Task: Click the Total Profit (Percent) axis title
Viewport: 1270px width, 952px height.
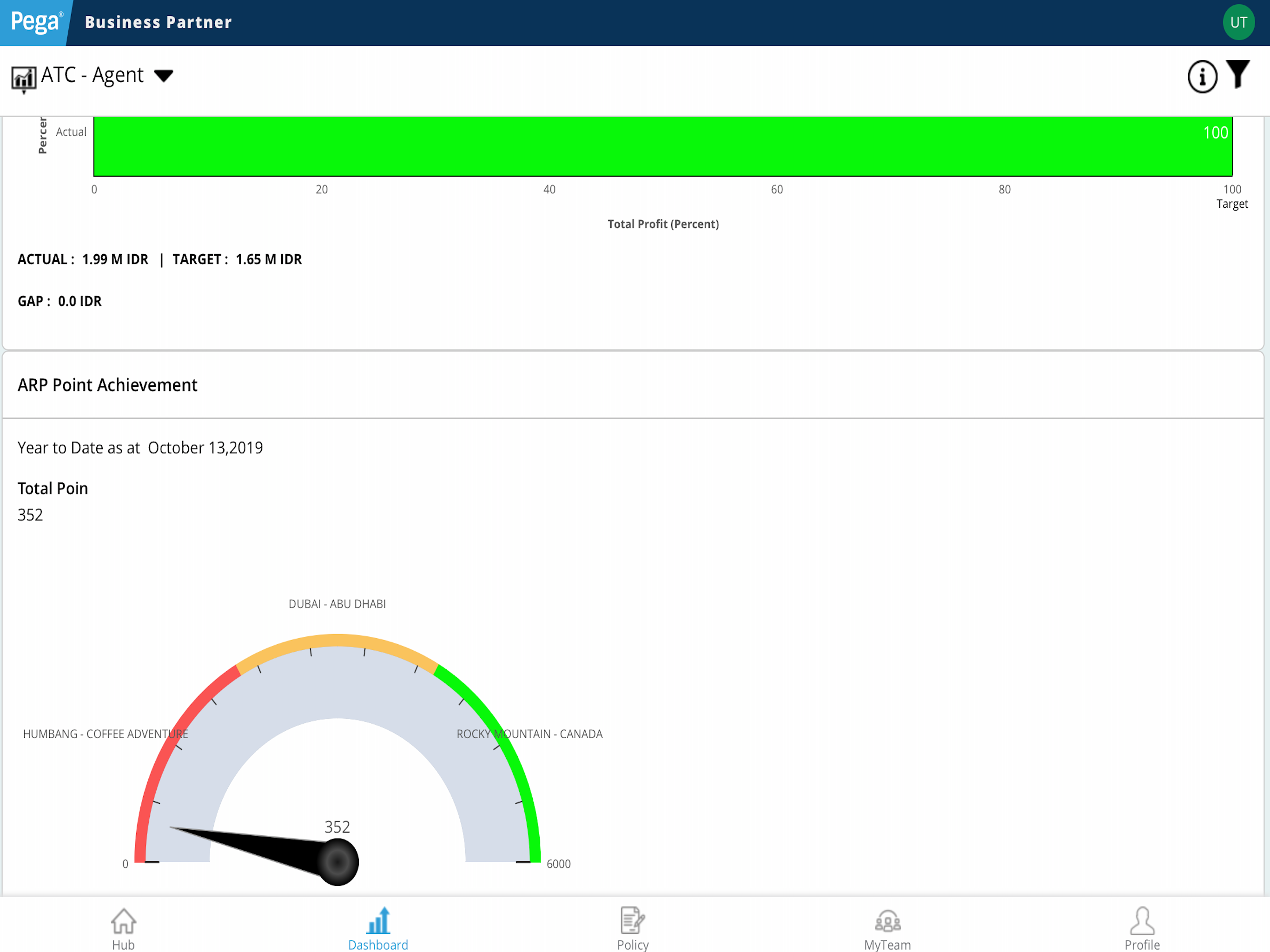Action: tap(663, 224)
